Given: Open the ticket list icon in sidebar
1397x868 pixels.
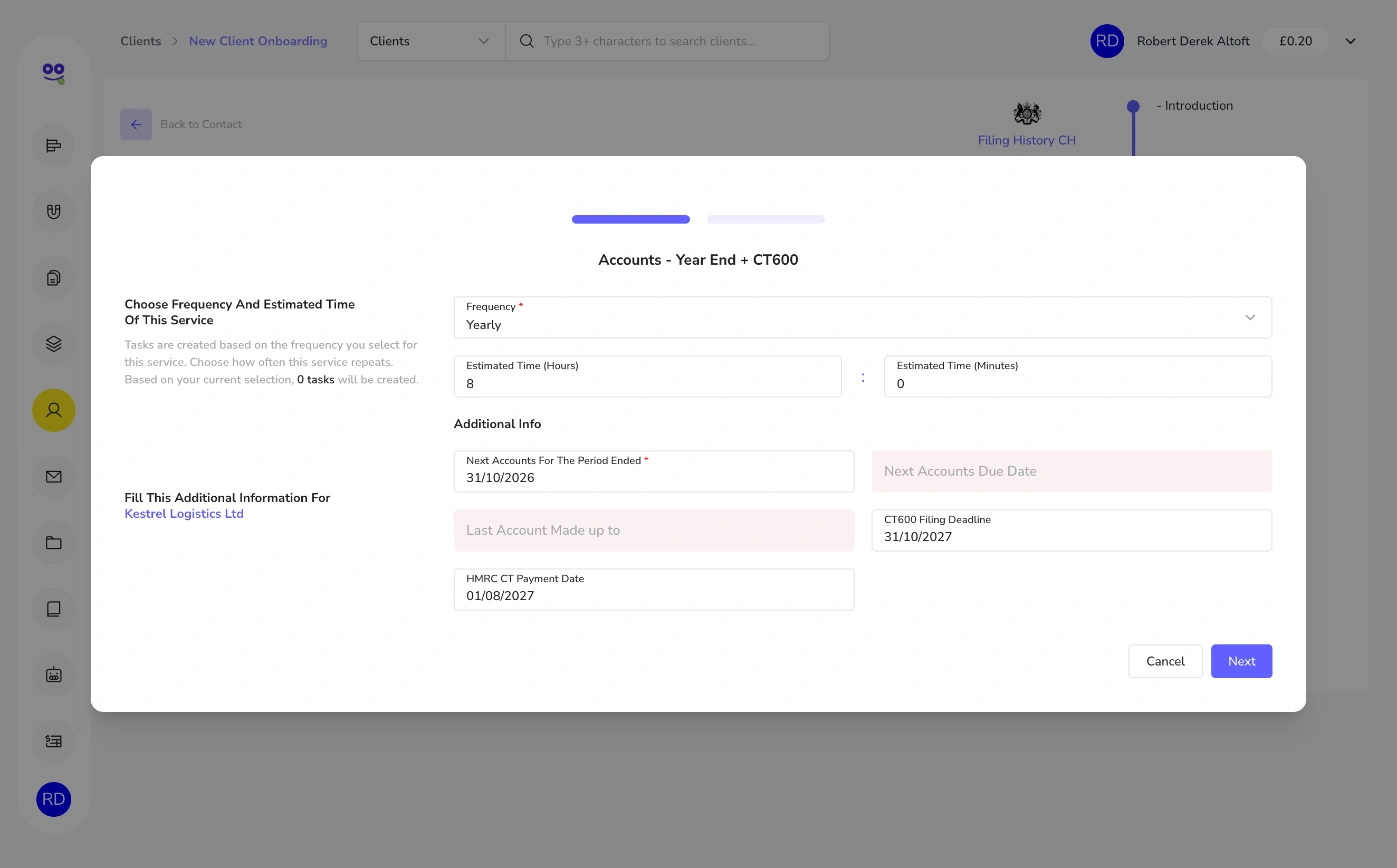Looking at the screenshot, I should tap(54, 741).
